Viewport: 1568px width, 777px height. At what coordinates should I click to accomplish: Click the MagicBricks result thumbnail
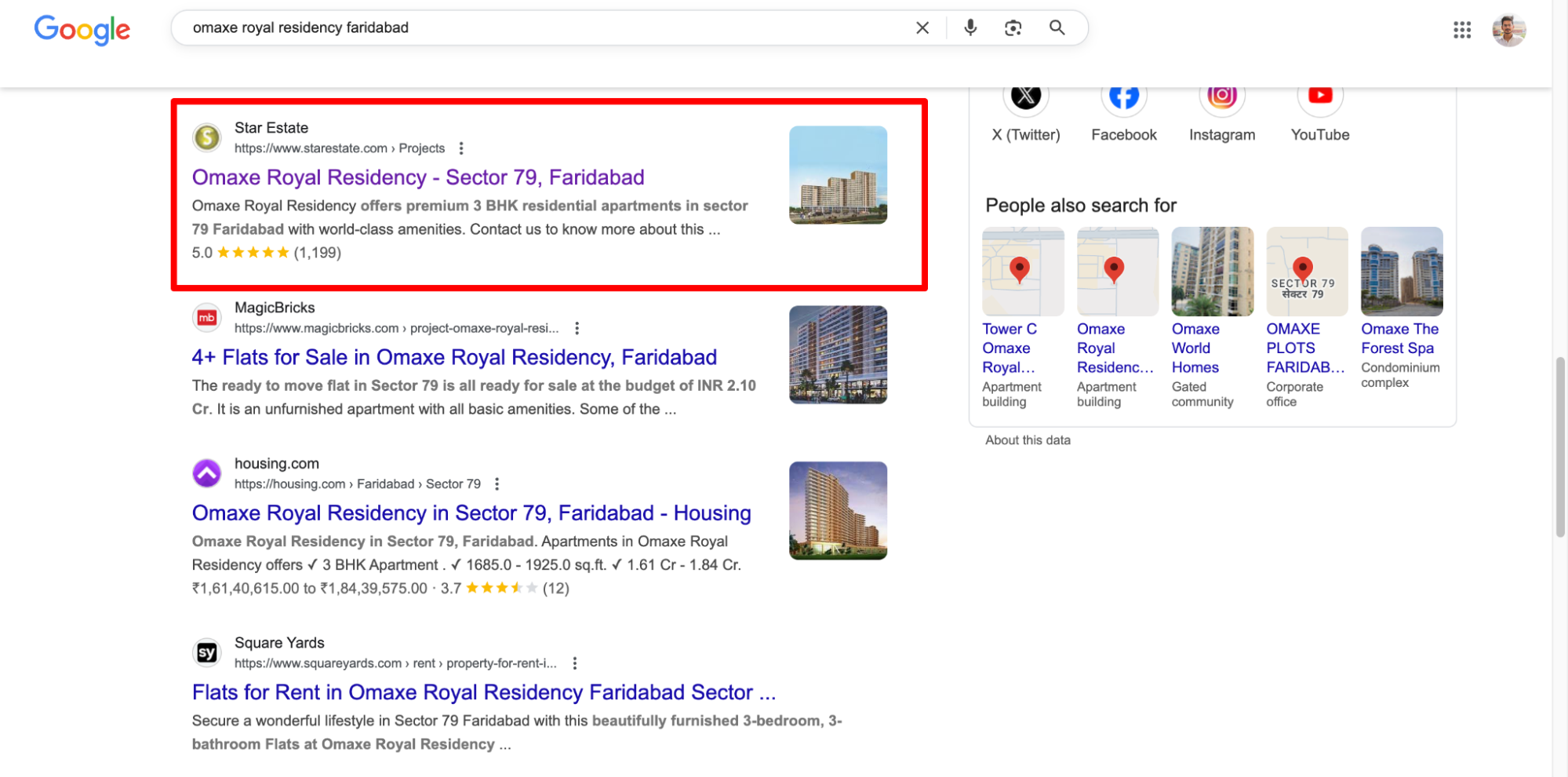[x=838, y=355]
